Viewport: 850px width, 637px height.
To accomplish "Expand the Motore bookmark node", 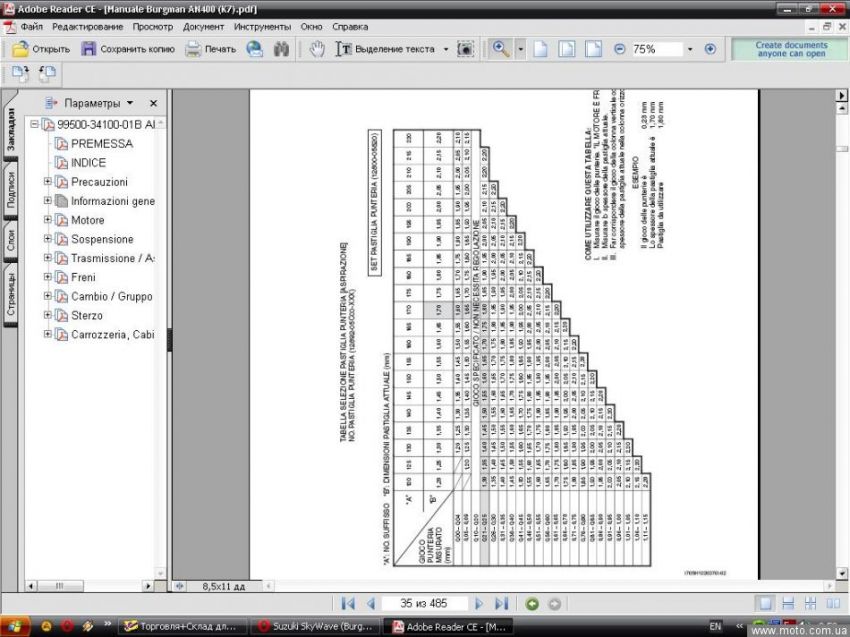I will pyautogui.click(x=48, y=220).
